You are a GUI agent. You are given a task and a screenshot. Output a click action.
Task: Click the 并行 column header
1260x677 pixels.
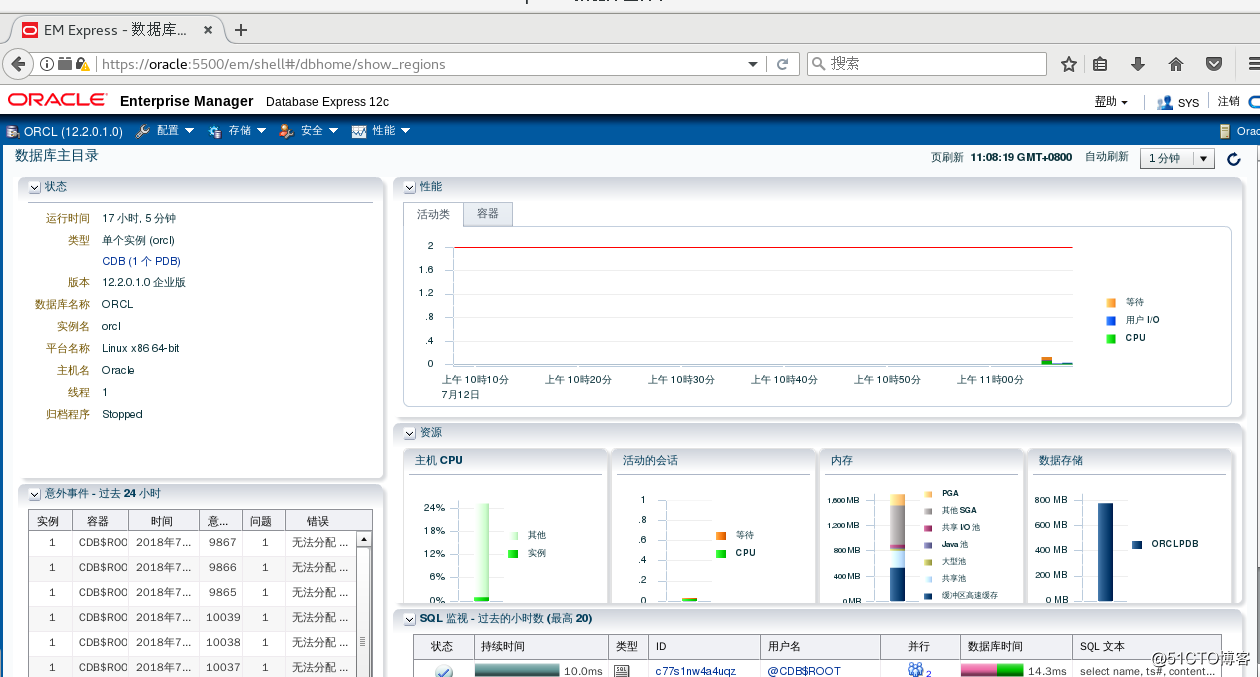[918, 646]
